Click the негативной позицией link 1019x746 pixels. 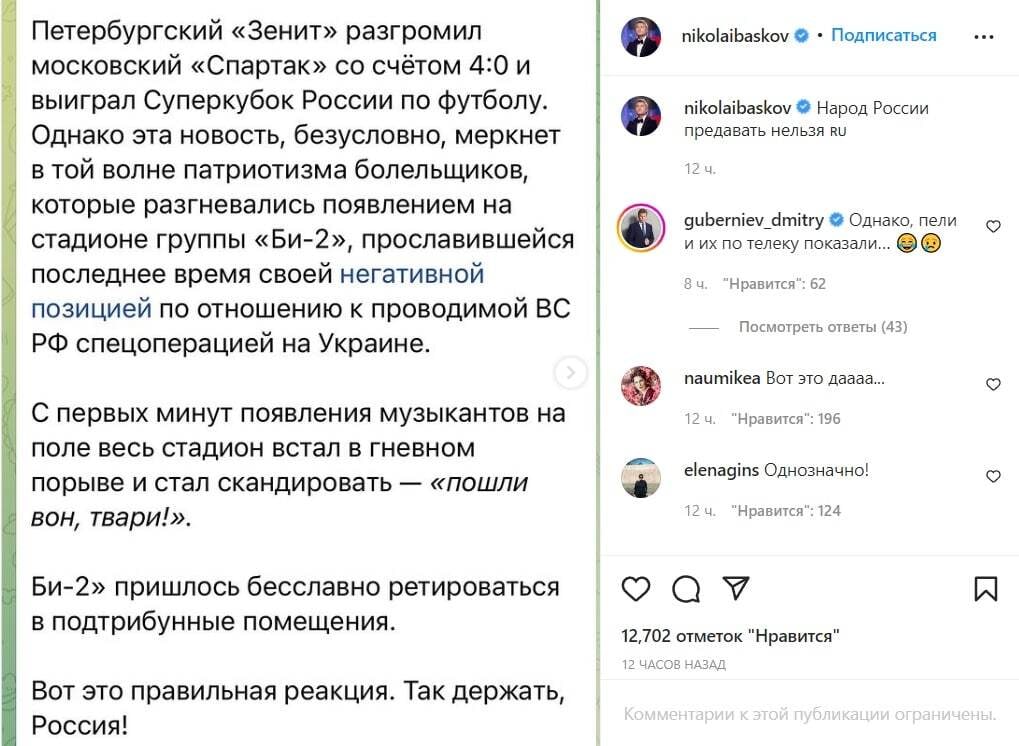(x=412, y=273)
